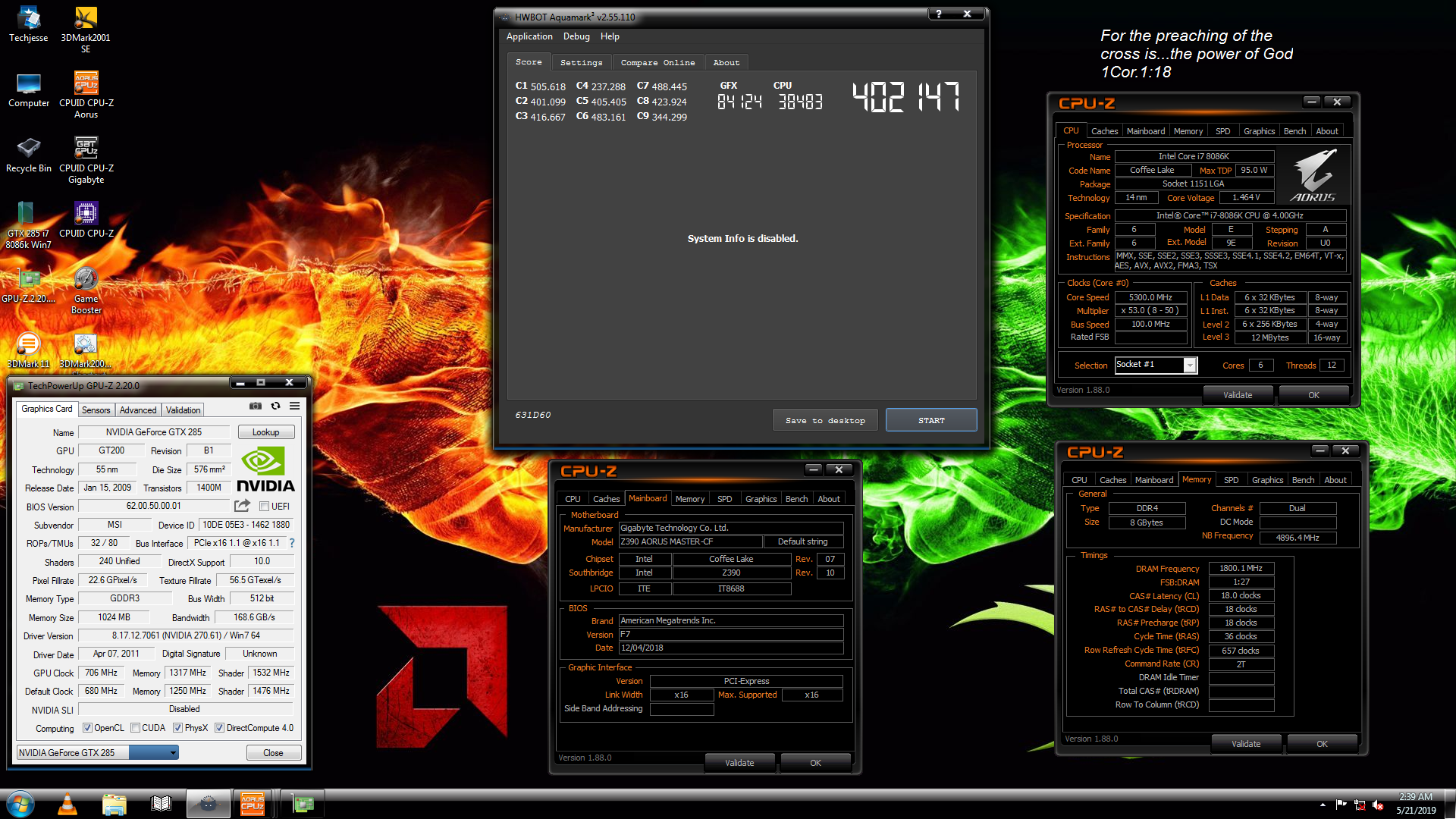Open the GPU-Z hamburger menu icon

(x=295, y=406)
